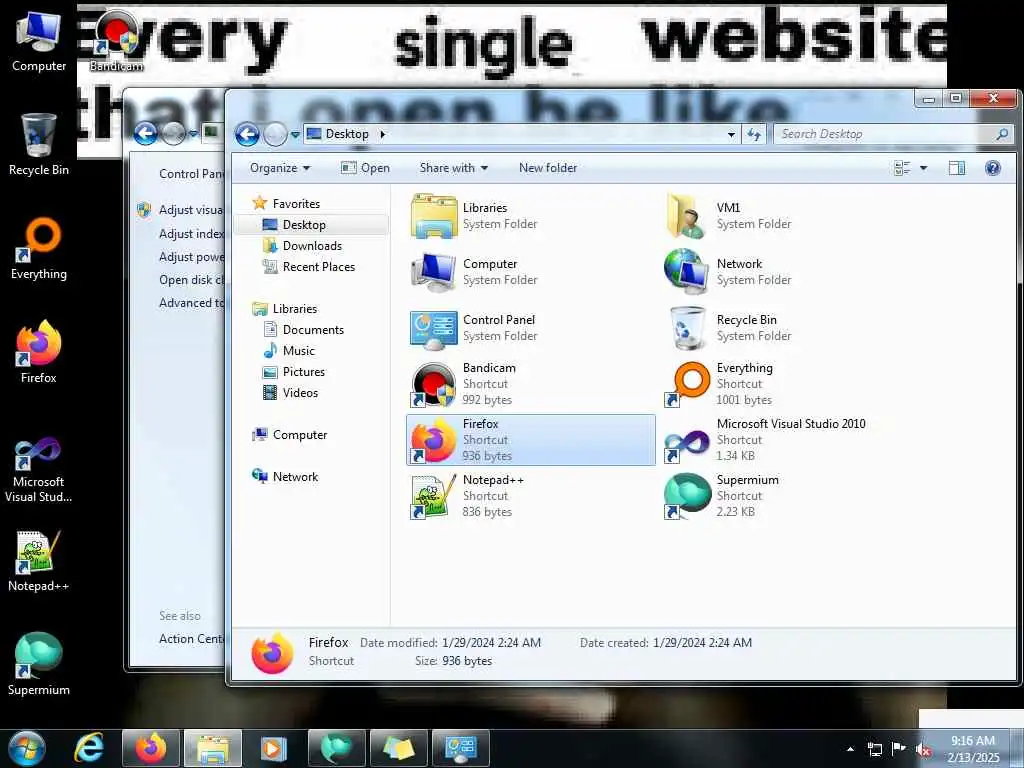Click Microsoft Visual Studio desktop icon
The image size is (1024, 768).
click(x=39, y=470)
